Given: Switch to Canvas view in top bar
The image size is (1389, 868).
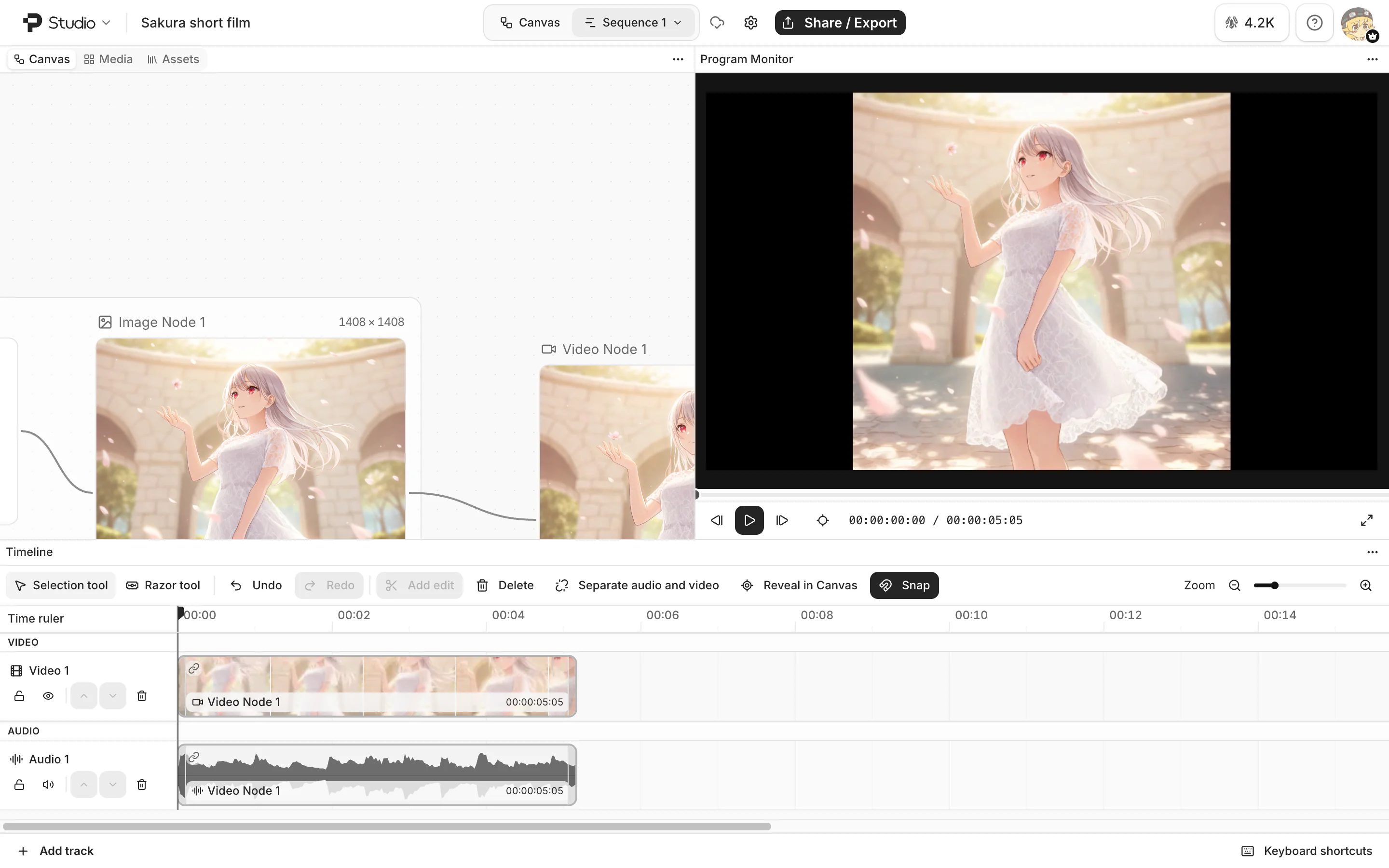Looking at the screenshot, I should [530, 22].
